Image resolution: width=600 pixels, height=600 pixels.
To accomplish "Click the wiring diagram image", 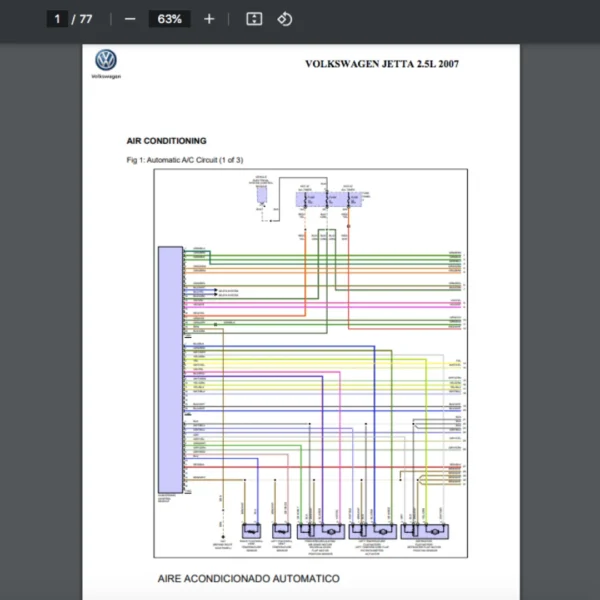I will coord(310,363).
